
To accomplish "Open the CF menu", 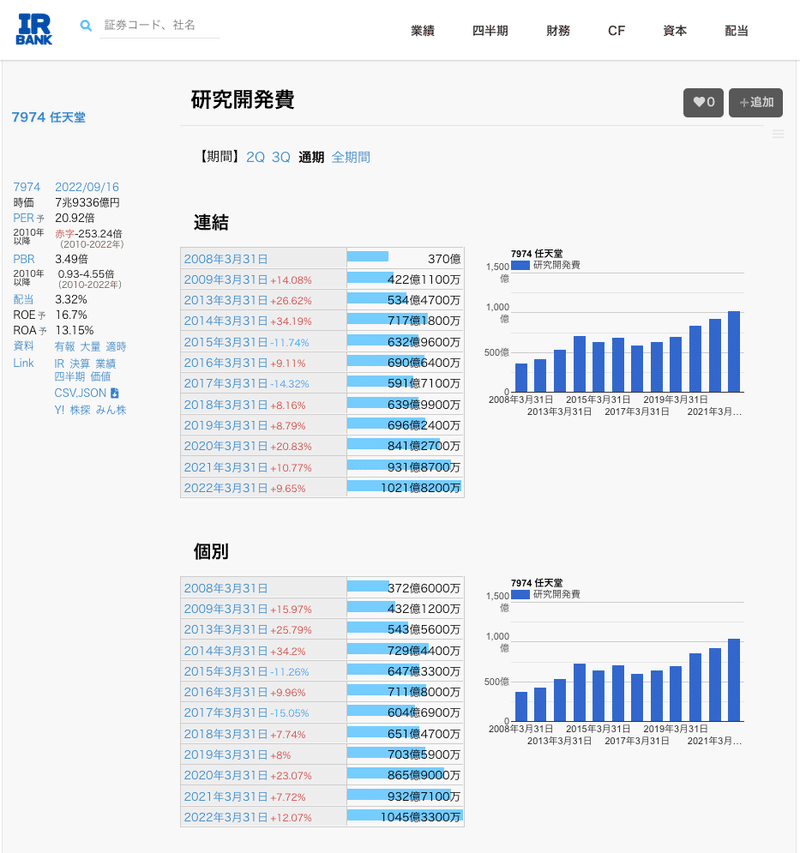I will pyautogui.click(x=616, y=30).
